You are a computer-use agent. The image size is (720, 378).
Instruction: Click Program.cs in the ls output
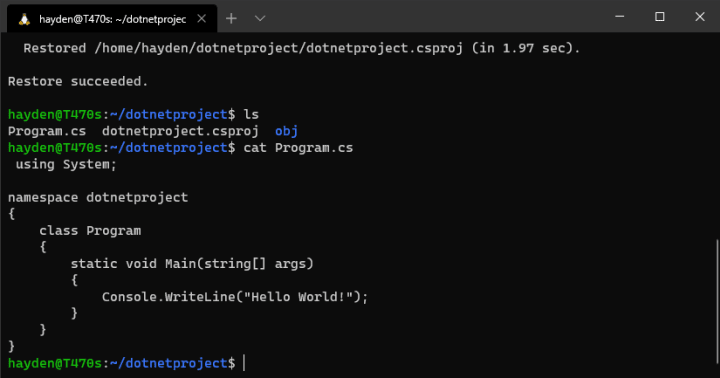(x=47, y=131)
